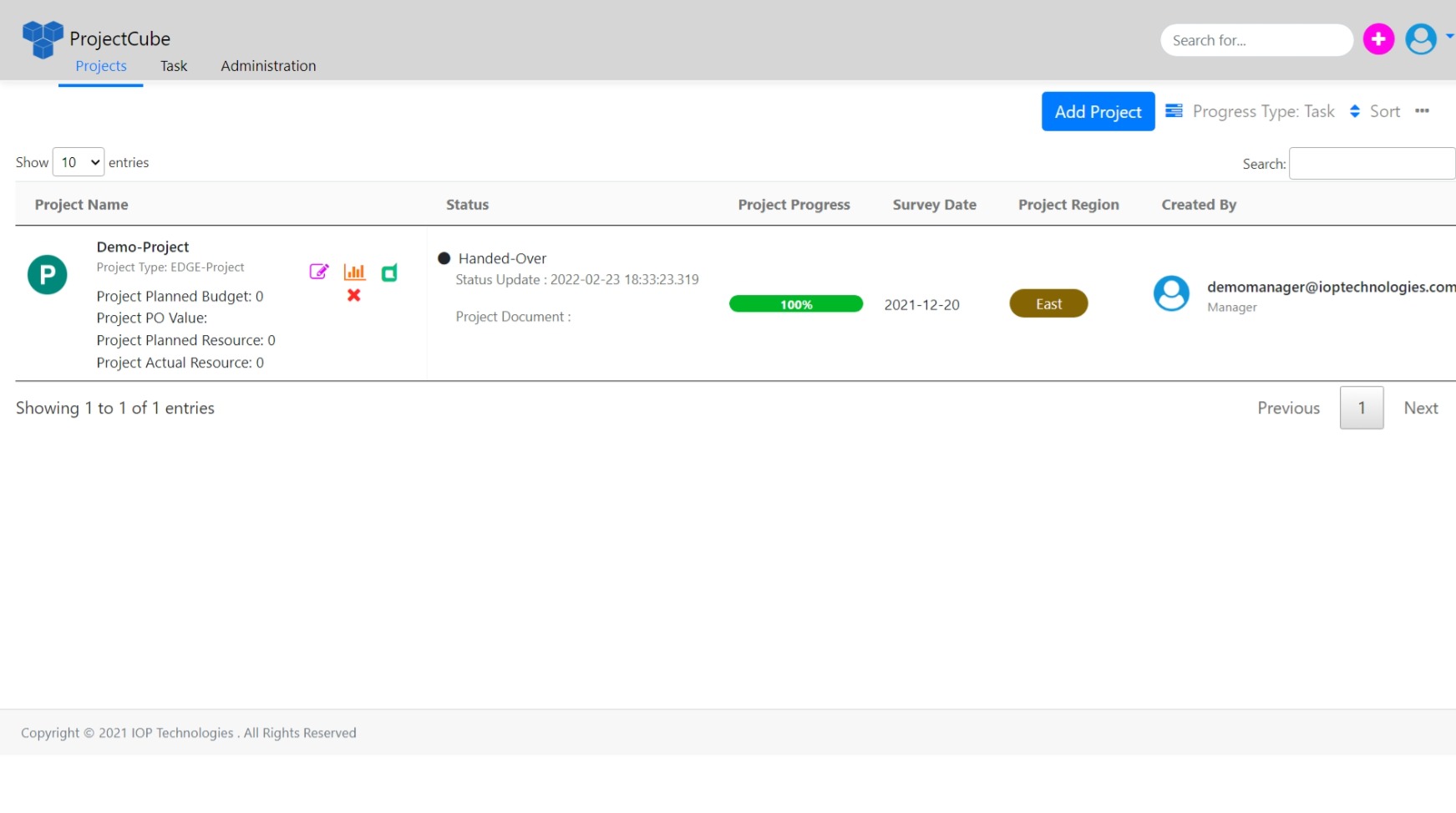Image resolution: width=1456 pixels, height=813 pixels.
Task: Open the Sort dropdown
Action: [1375, 111]
